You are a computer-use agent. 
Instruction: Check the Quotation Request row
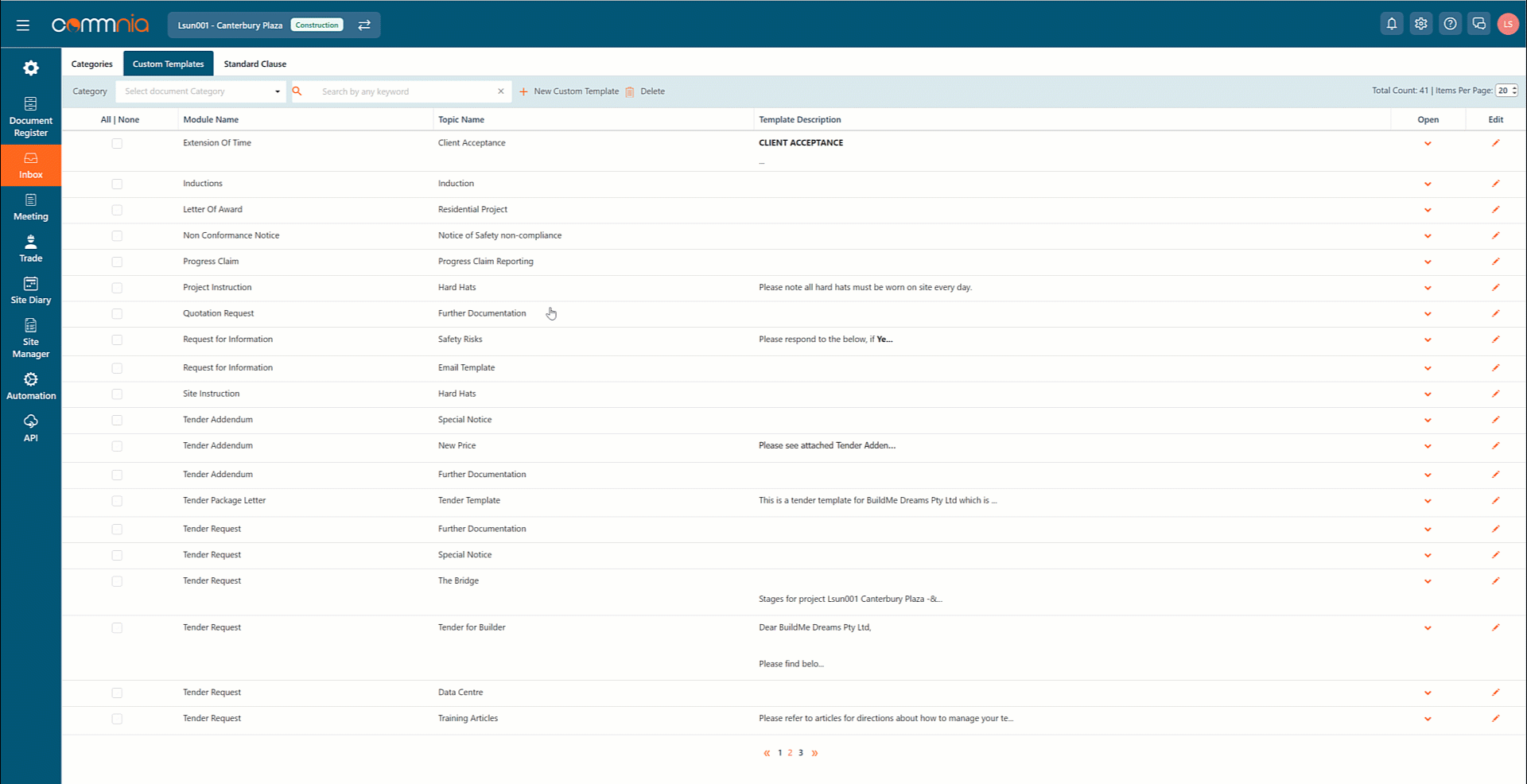click(x=117, y=314)
